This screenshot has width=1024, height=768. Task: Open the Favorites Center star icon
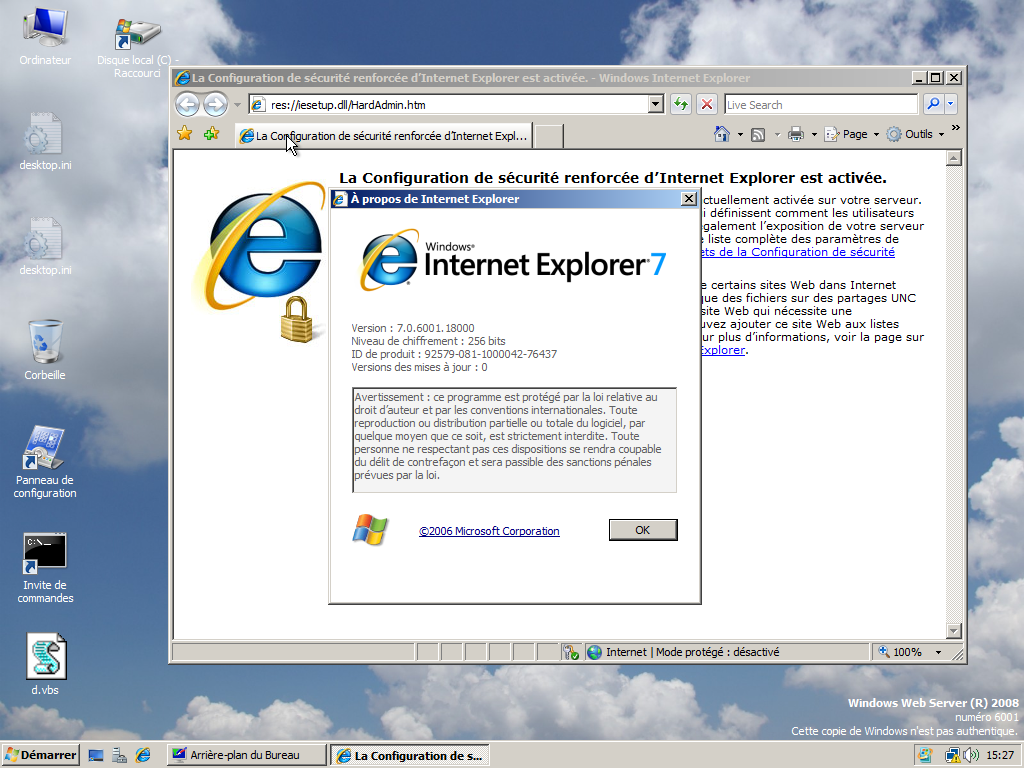pyautogui.click(x=185, y=134)
